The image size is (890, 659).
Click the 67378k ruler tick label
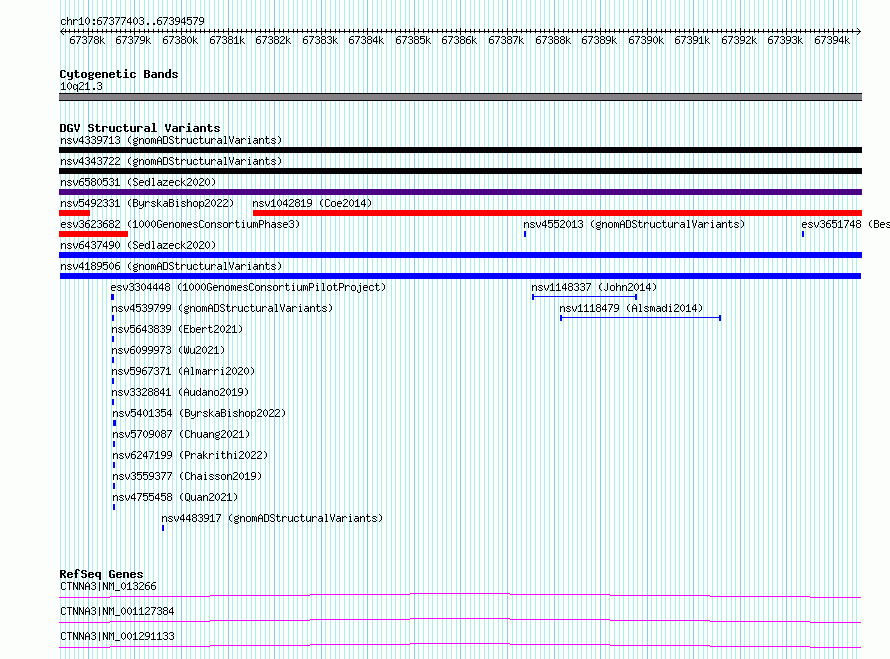[87, 40]
